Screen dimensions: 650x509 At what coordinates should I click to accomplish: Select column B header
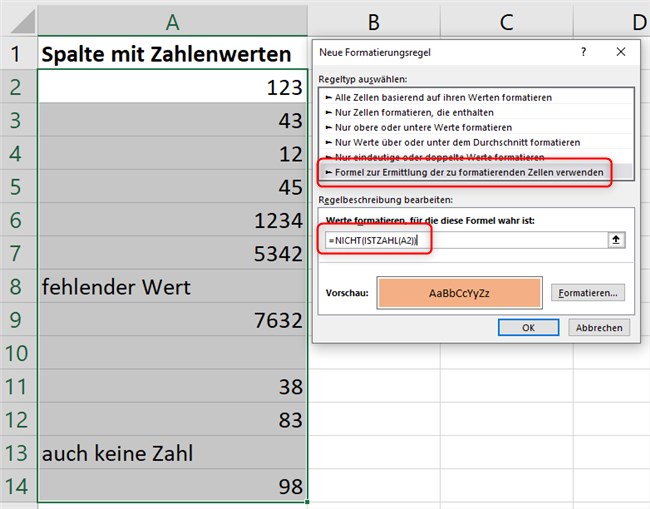[374, 22]
